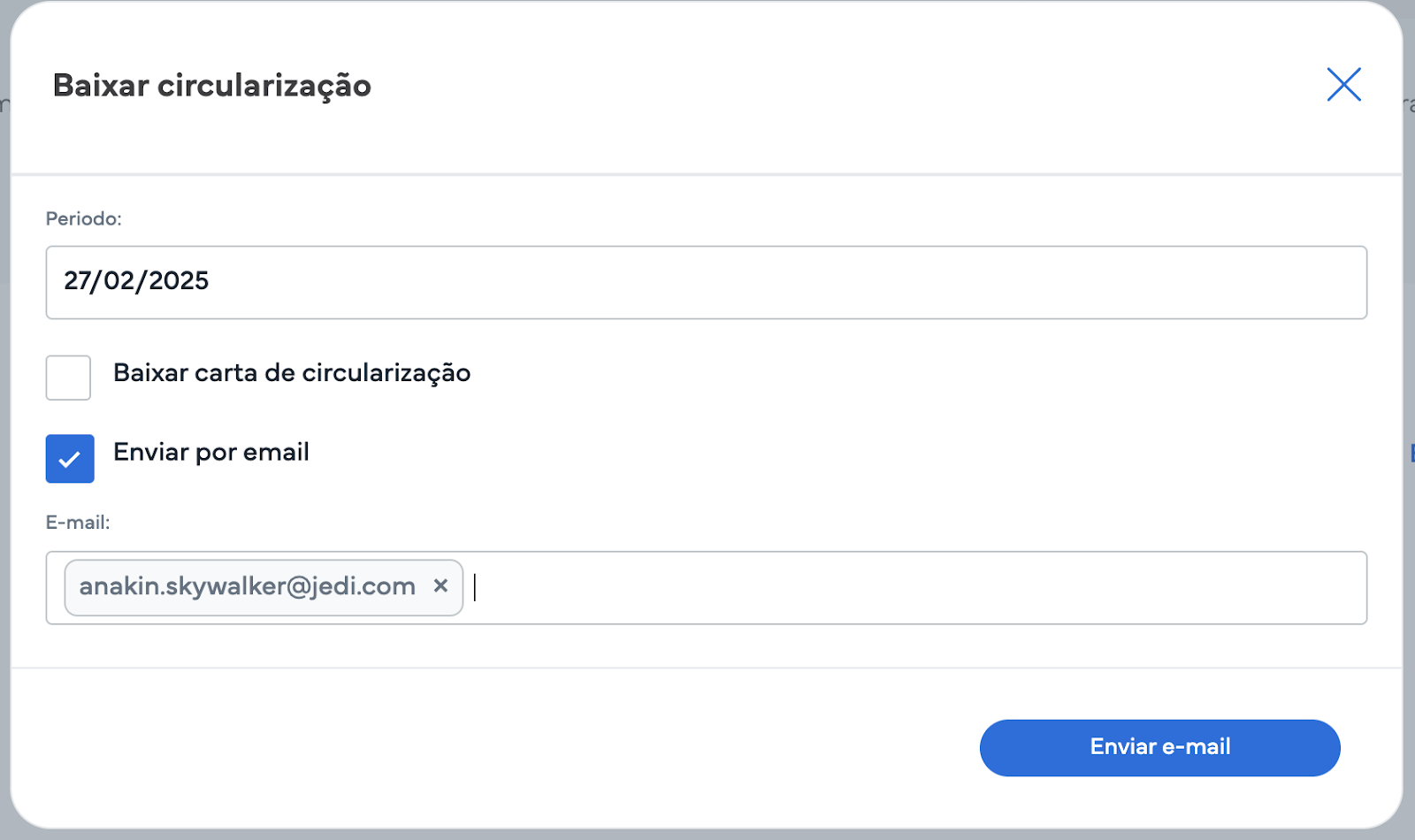Enable Baixar carta de circularização checkbox
The width and height of the screenshot is (1415, 840).
pyautogui.click(x=68, y=378)
